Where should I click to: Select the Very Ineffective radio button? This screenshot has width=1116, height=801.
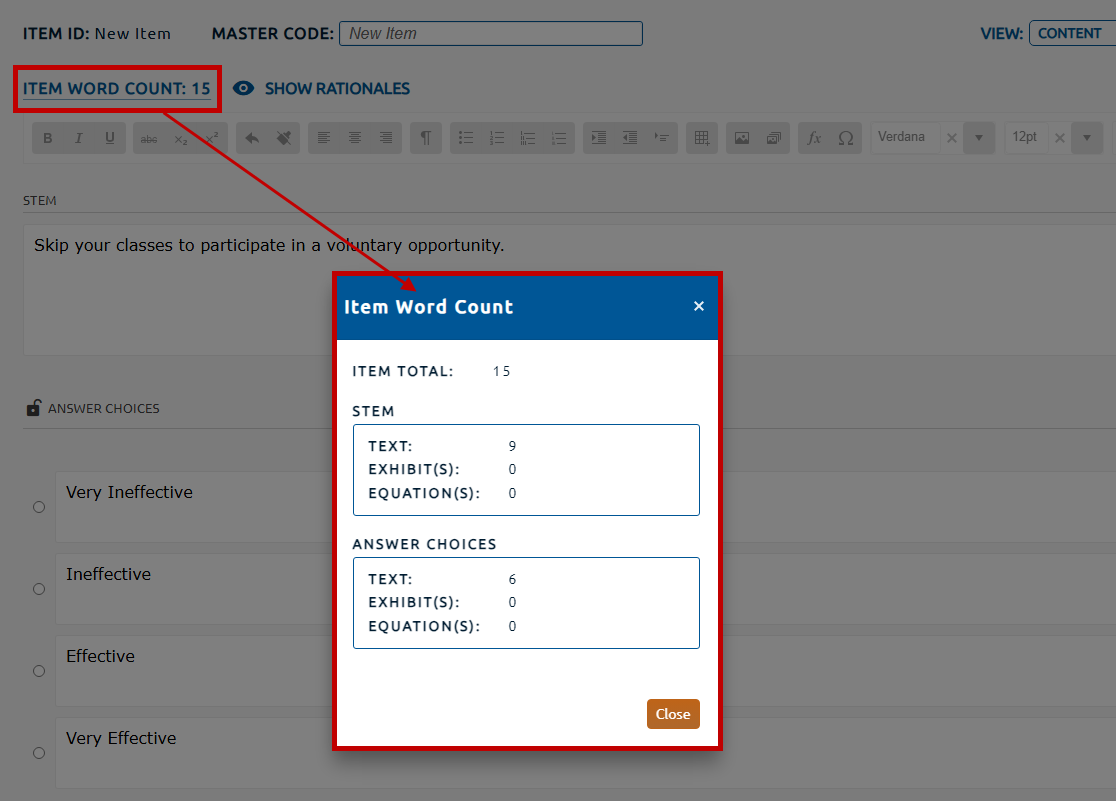[39, 507]
